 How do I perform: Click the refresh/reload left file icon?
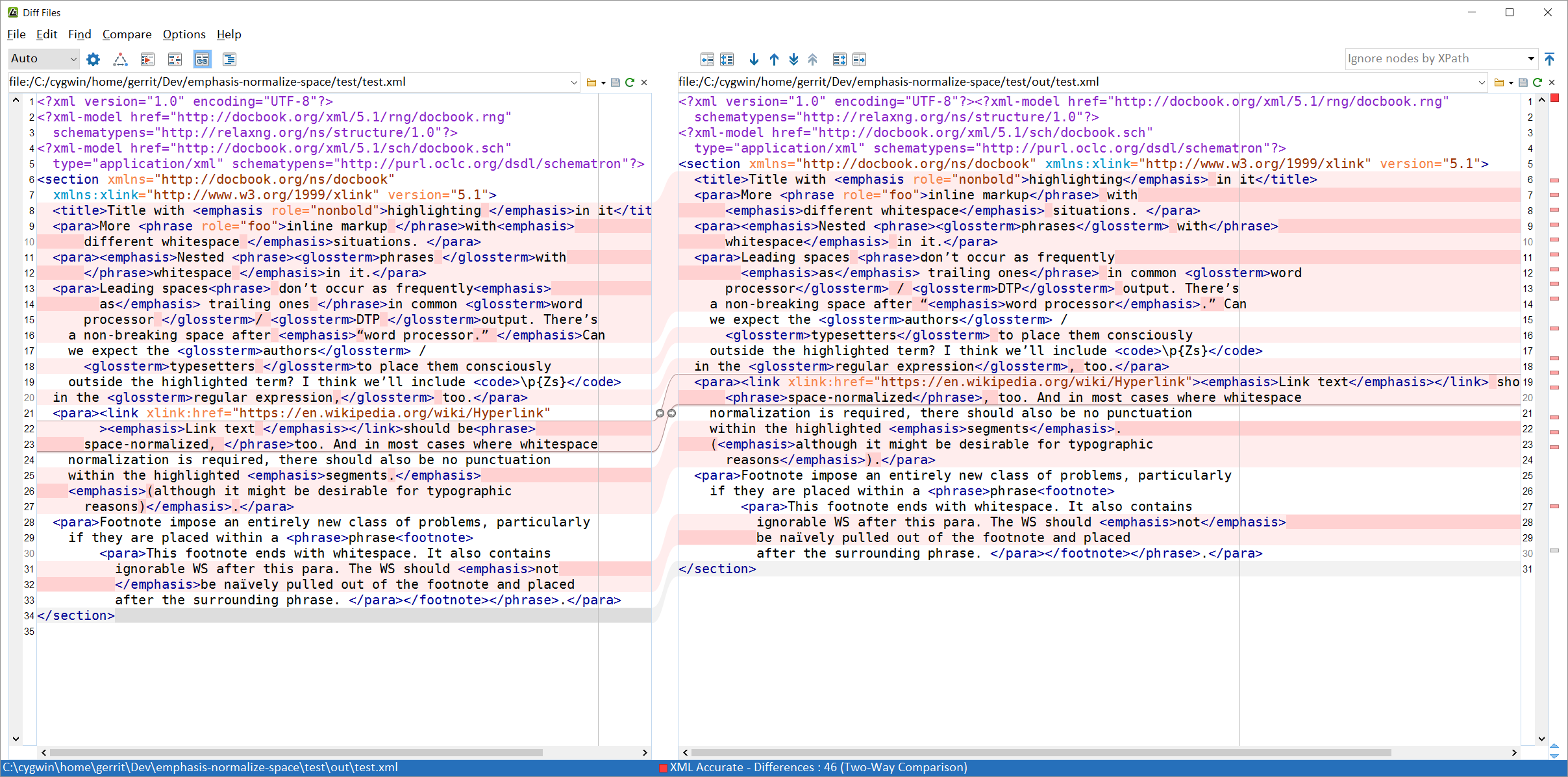[630, 83]
